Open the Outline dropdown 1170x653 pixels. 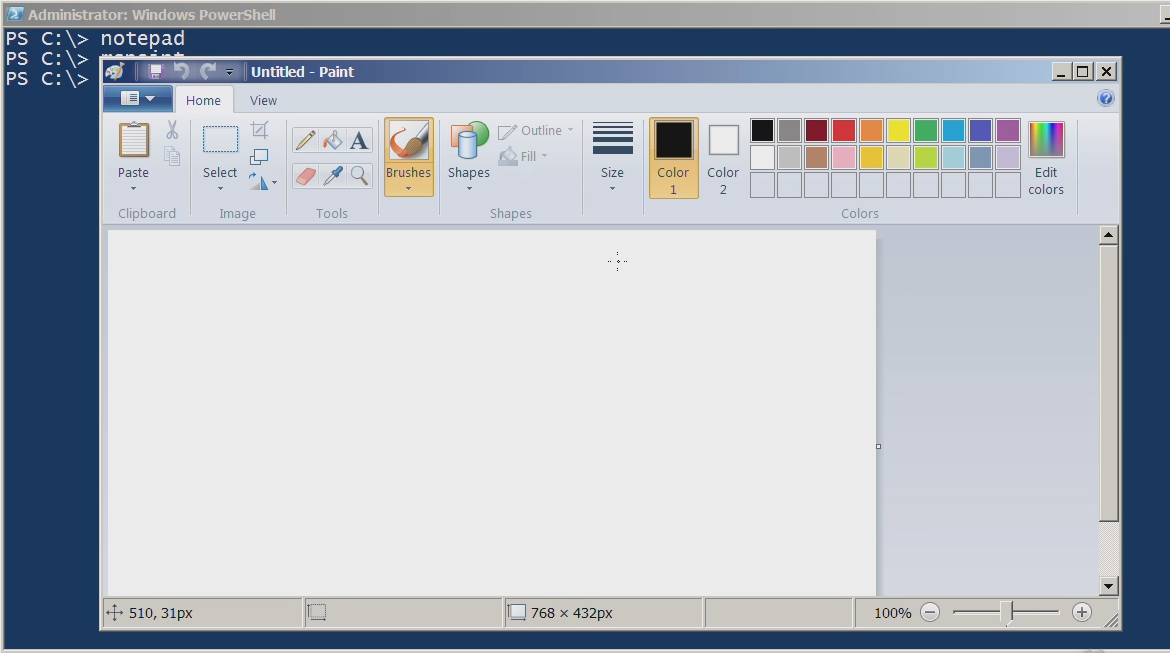(536, 131)
